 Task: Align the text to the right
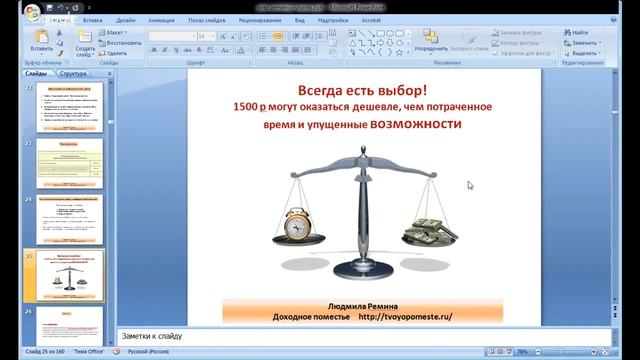click(284, 50)
